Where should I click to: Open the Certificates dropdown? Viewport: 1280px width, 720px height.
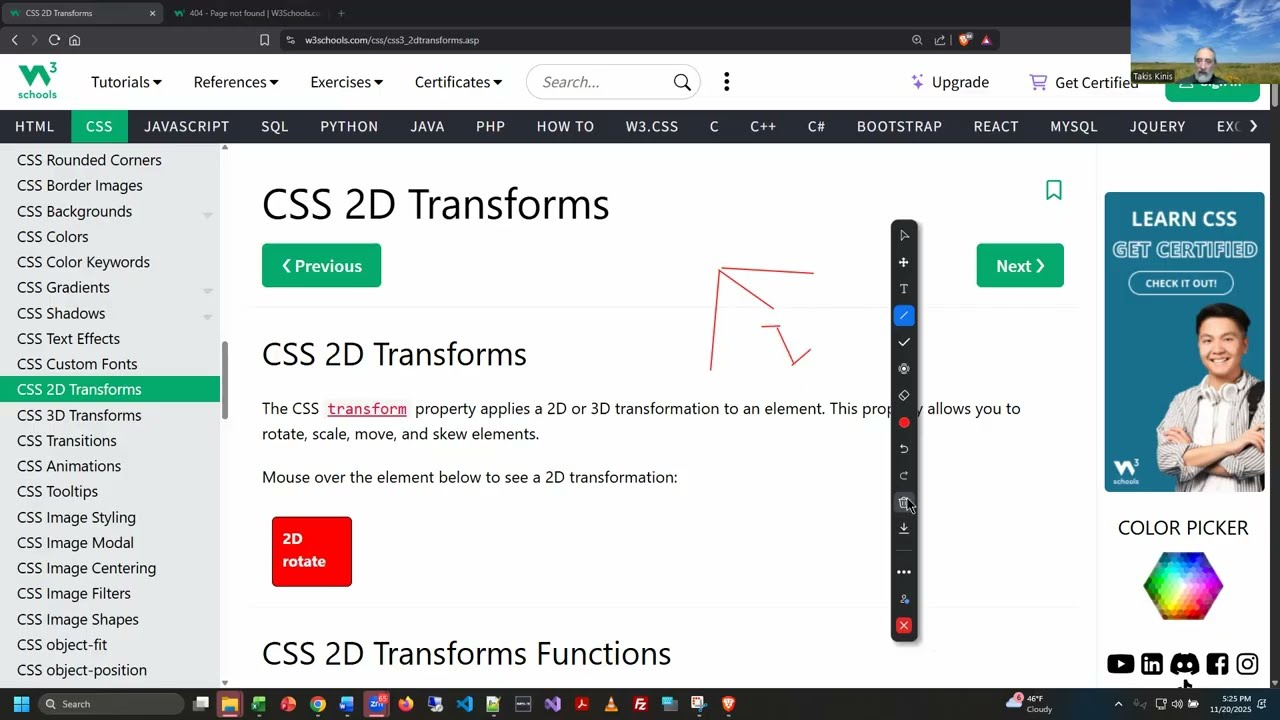[x=458, y=82]
